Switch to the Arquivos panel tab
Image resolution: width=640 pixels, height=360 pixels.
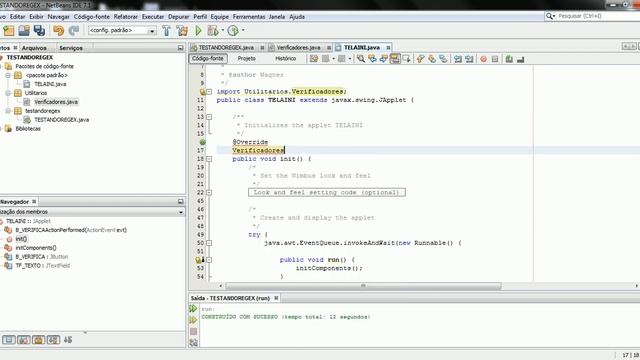[x=34, y=48]
